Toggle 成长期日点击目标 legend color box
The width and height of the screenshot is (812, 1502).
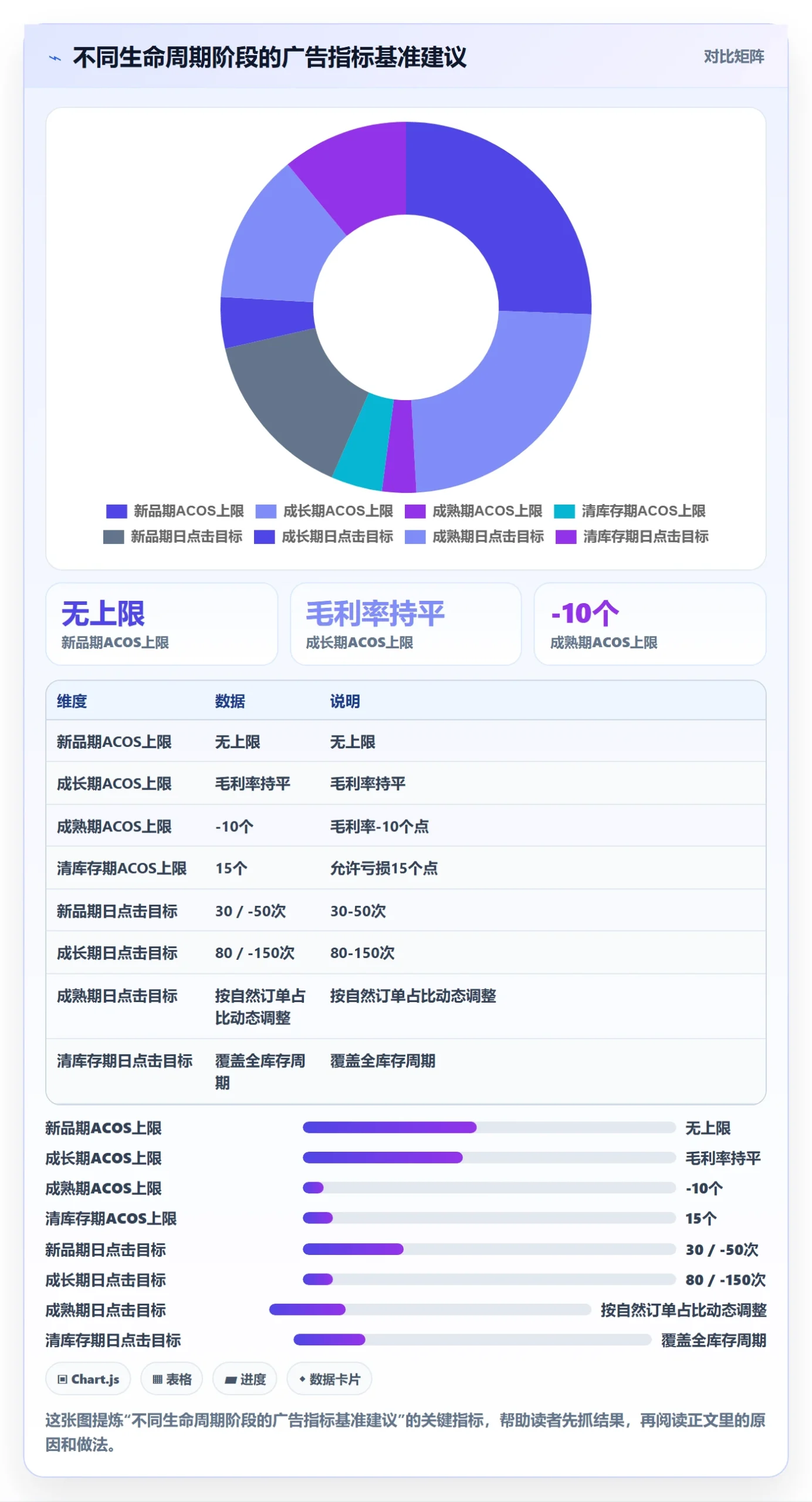[x=264, y=537]
